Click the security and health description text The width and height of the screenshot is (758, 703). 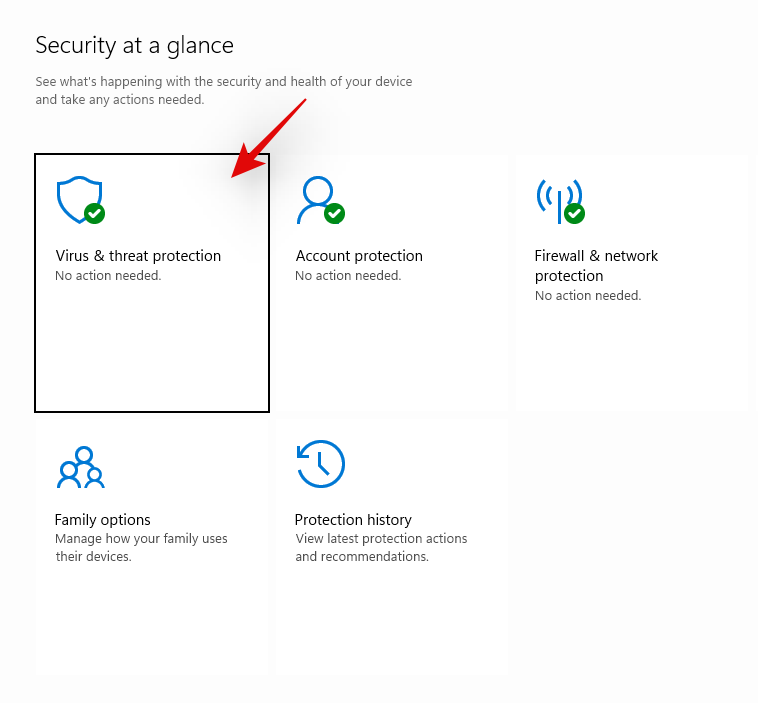point(223,90)
